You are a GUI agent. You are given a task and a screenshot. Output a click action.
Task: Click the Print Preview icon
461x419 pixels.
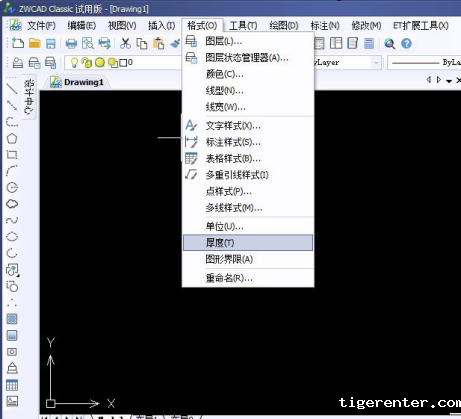88,44
